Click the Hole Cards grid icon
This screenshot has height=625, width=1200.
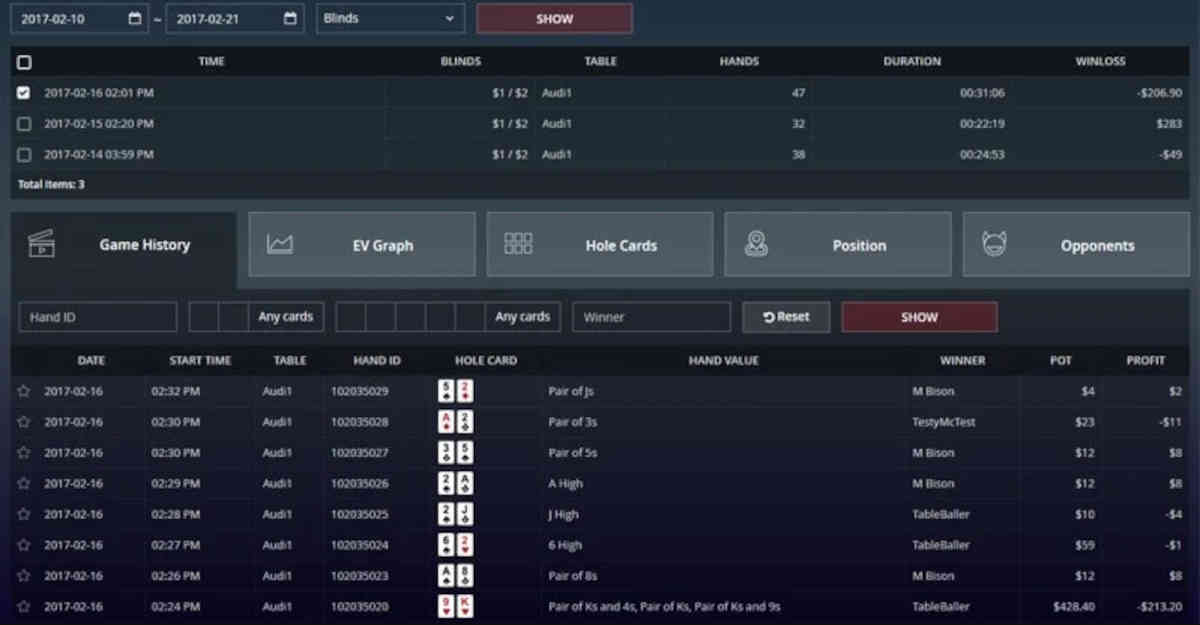coord(518,245)
